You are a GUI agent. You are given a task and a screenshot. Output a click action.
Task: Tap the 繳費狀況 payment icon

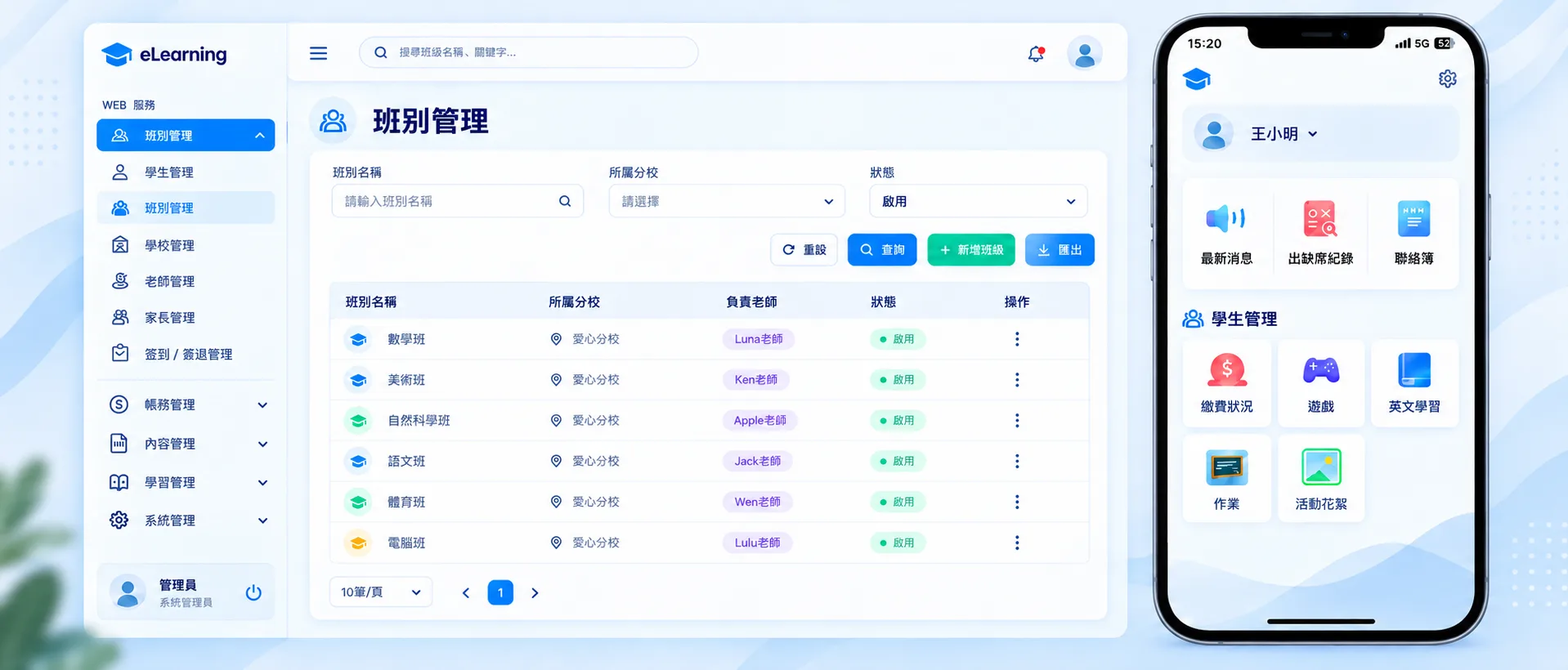coord(1226,370)
